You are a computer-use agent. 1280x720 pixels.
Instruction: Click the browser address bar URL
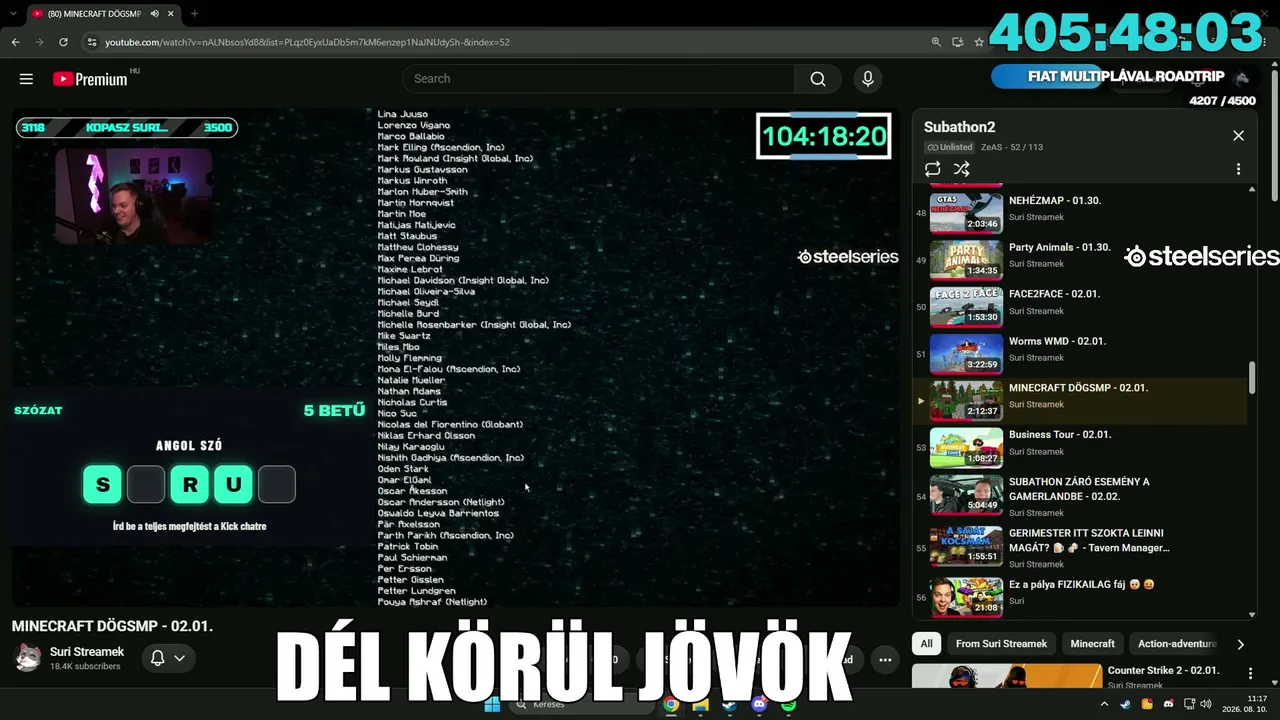[x=307, y=42]
